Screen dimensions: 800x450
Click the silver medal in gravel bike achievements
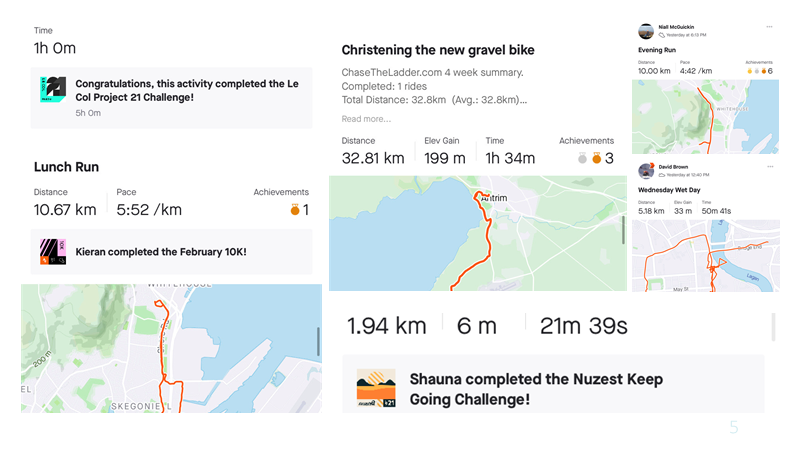click(x=582, y=158)
